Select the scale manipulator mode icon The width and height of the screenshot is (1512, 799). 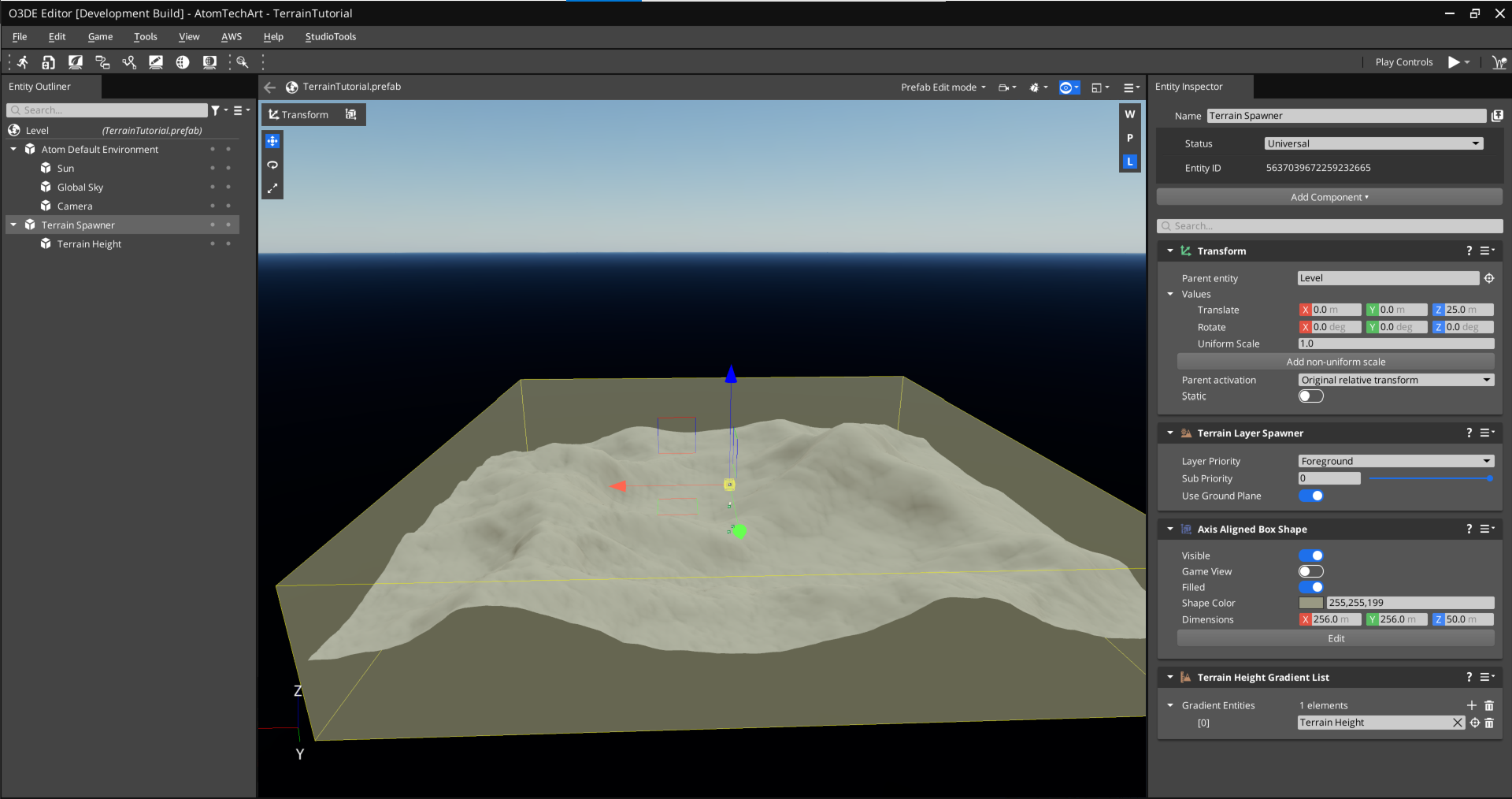click(272, 188)
